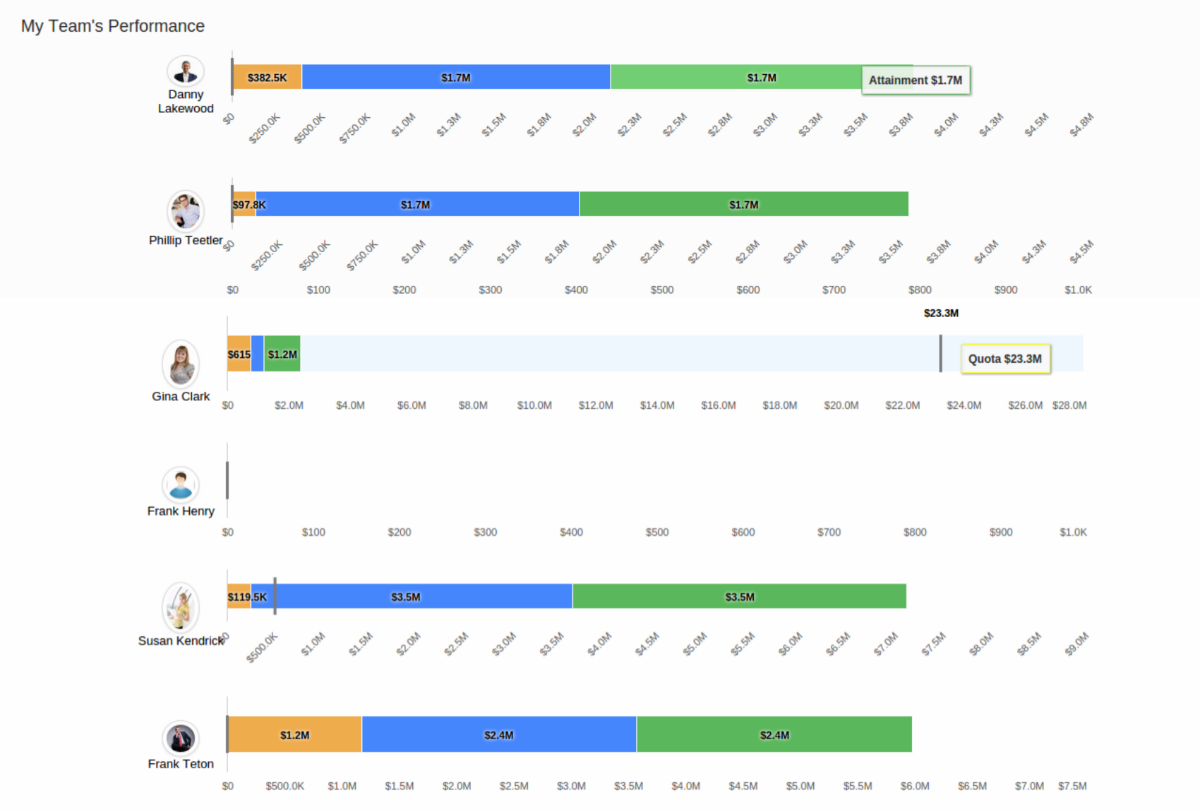This screenshot has height=812, width=1200.
Task: Click the Attainment $1.7M tooltip
Action: pos(915,80)
